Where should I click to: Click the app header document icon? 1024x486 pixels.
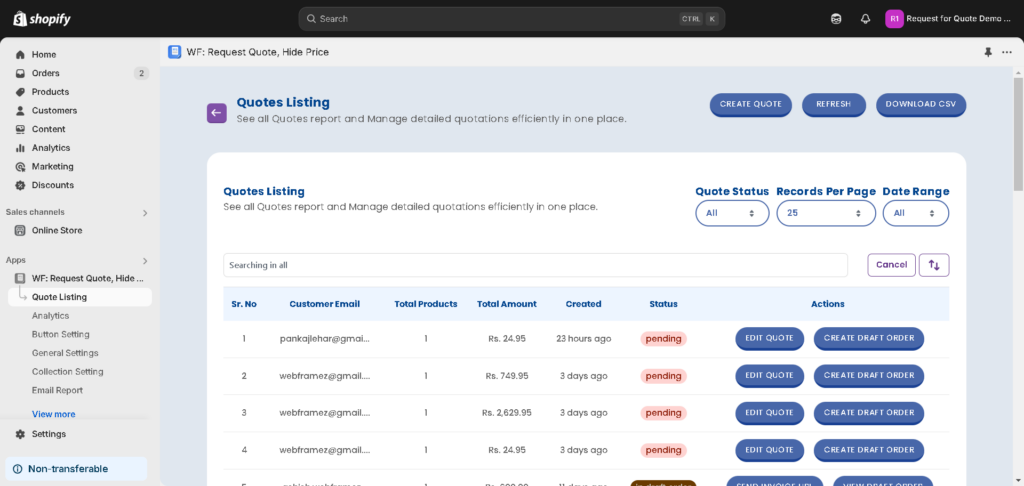174,52
